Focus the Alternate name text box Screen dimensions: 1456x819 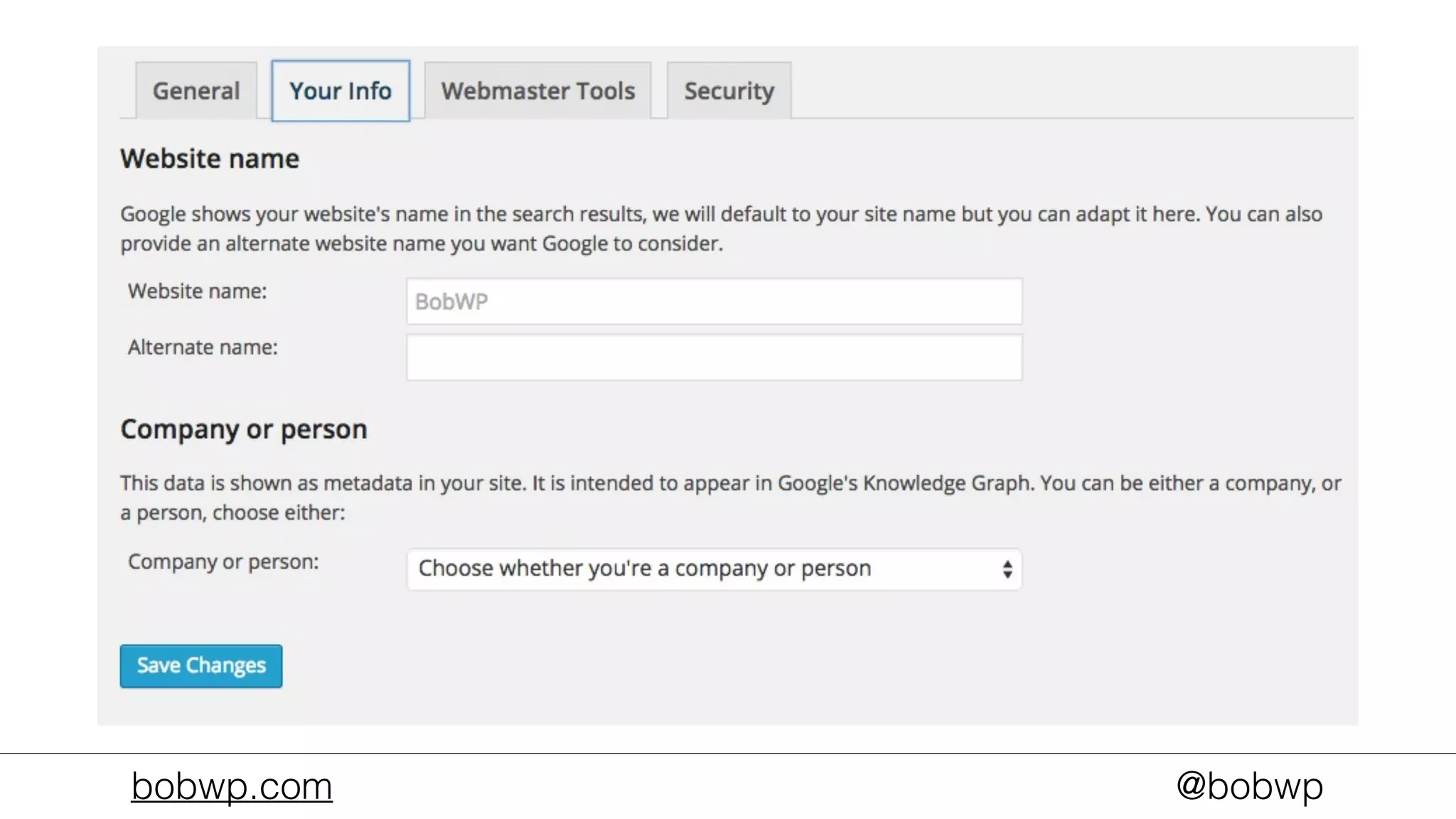714,358
